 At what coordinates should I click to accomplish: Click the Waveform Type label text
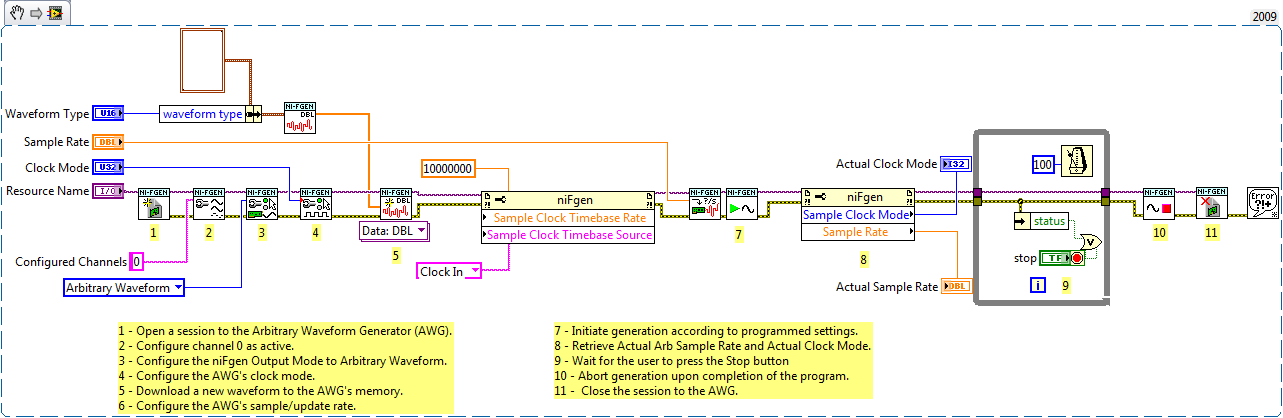(46, 113)
